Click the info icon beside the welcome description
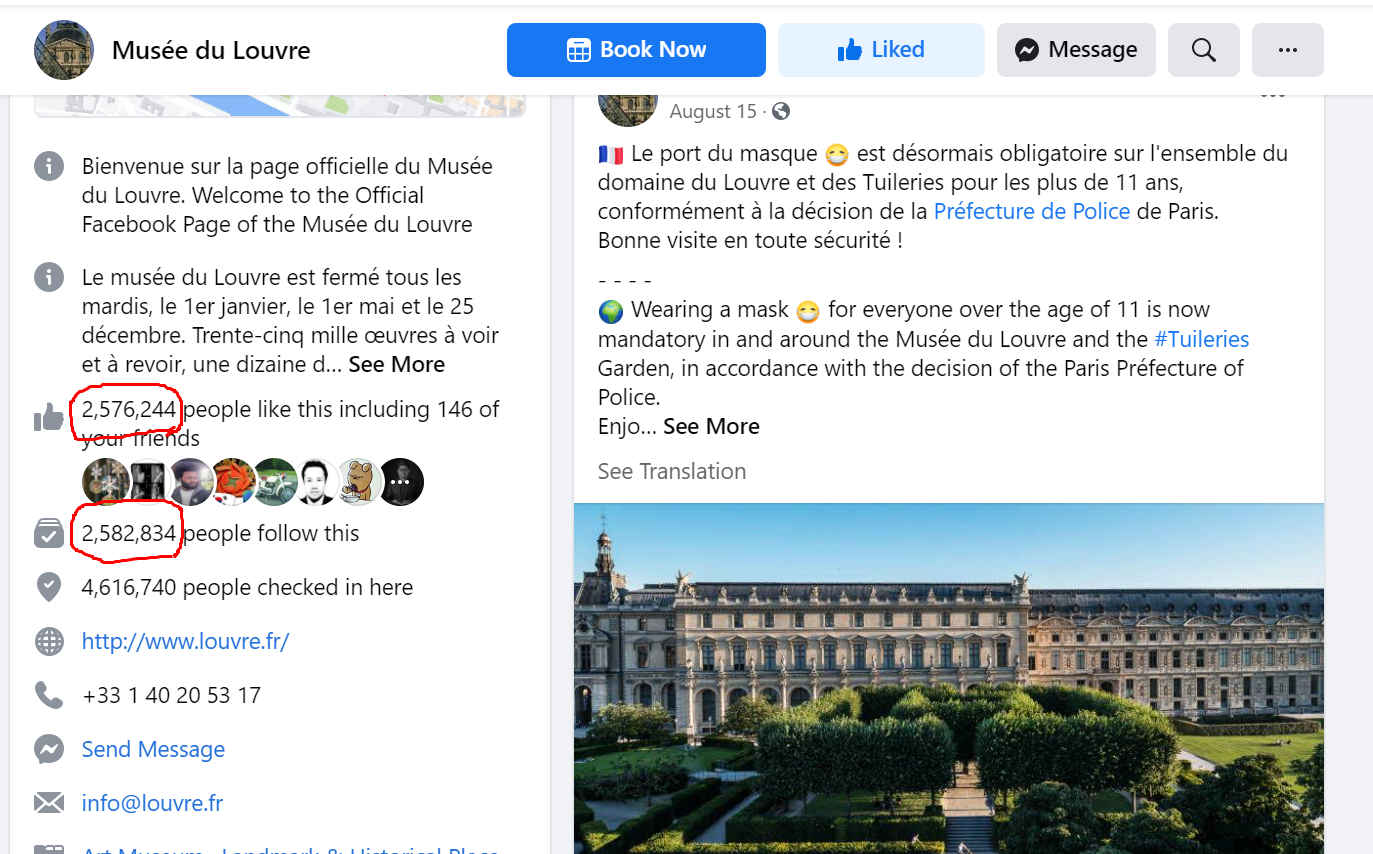 point(49,166)
